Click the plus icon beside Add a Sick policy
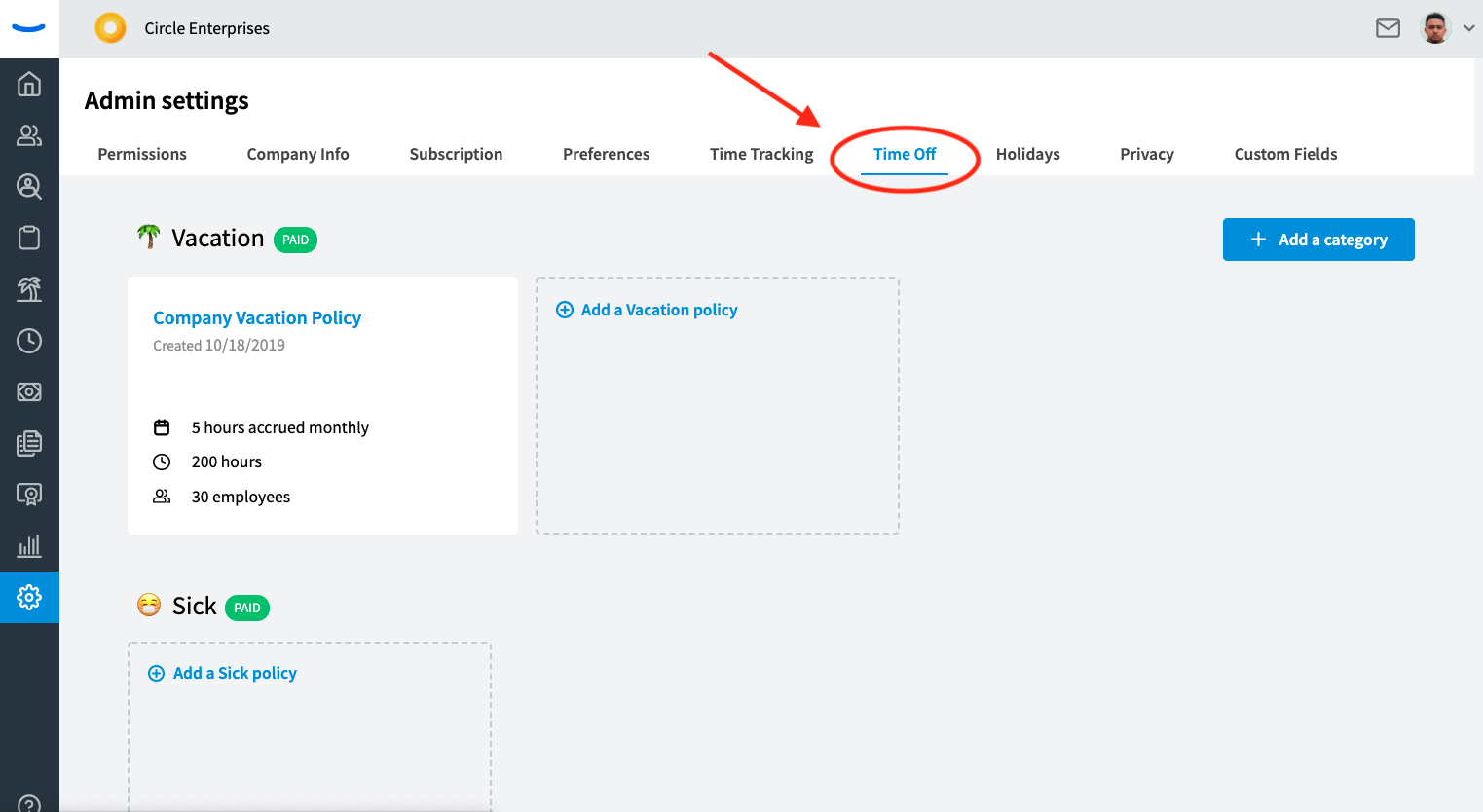 (156, 673)
